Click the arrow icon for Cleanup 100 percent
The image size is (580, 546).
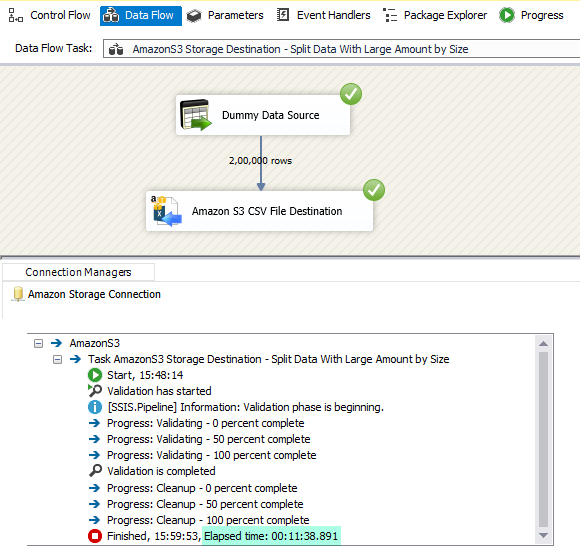click(x=95, y=520)
